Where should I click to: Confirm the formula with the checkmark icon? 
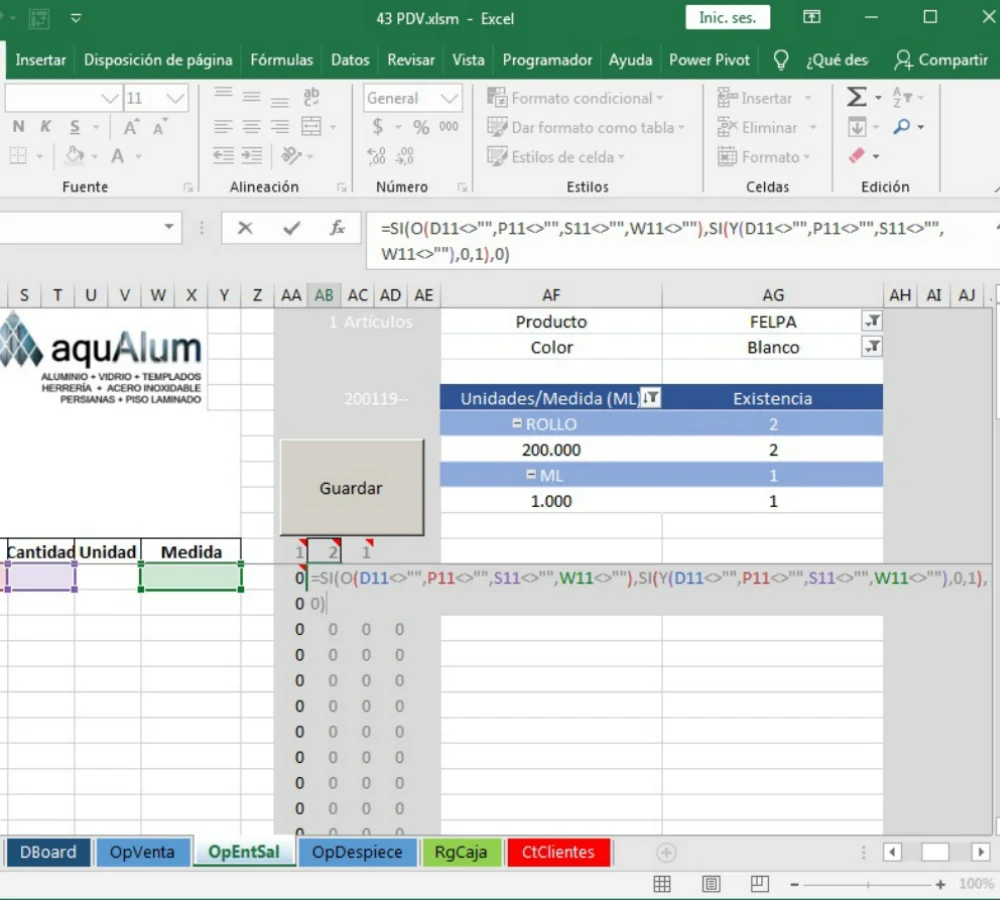point(291,229)
